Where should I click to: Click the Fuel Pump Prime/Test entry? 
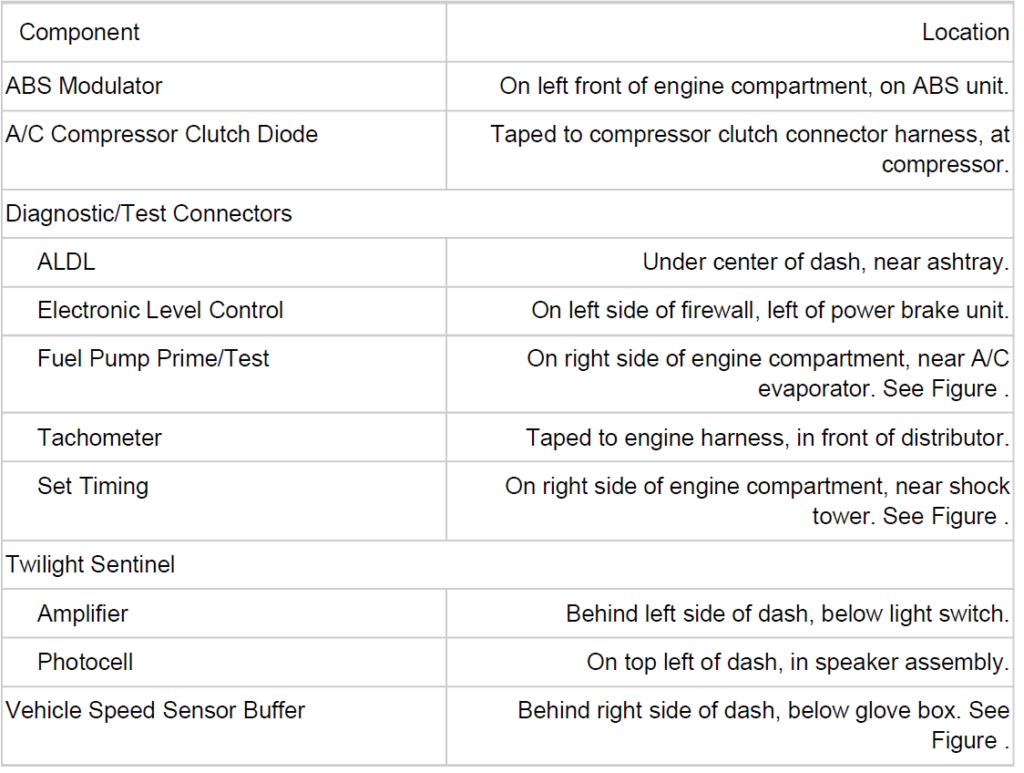click(x=153, y=358)
